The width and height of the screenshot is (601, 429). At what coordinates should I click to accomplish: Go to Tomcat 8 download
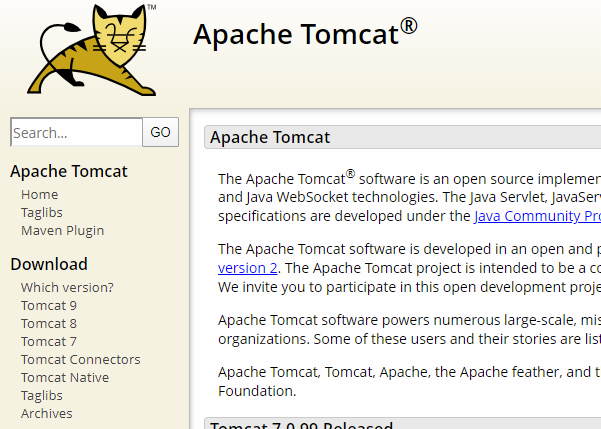click(49, 323)
